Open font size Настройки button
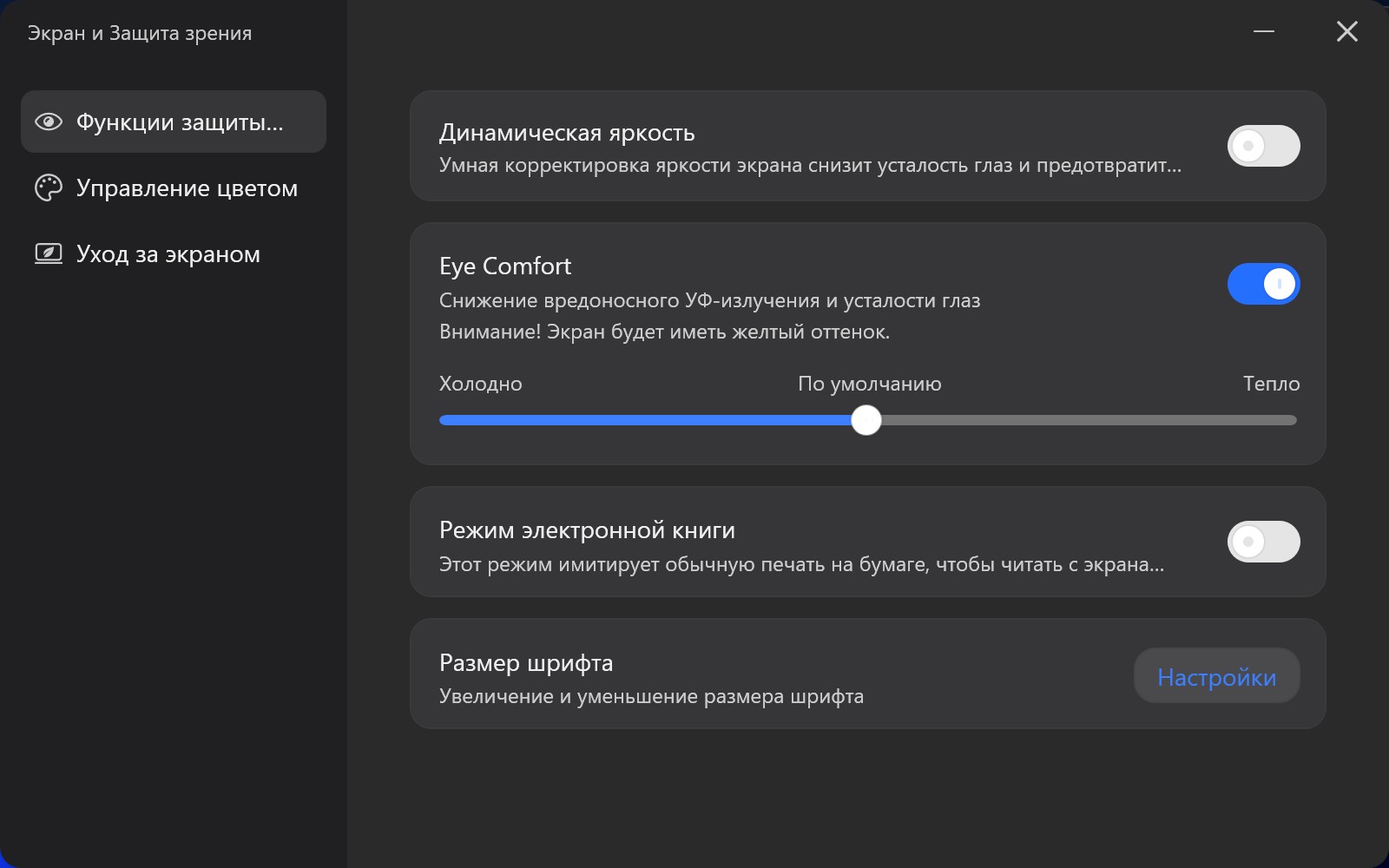Image resolution: width=1389 pixels, height=868 pixels. (1216, 676)
